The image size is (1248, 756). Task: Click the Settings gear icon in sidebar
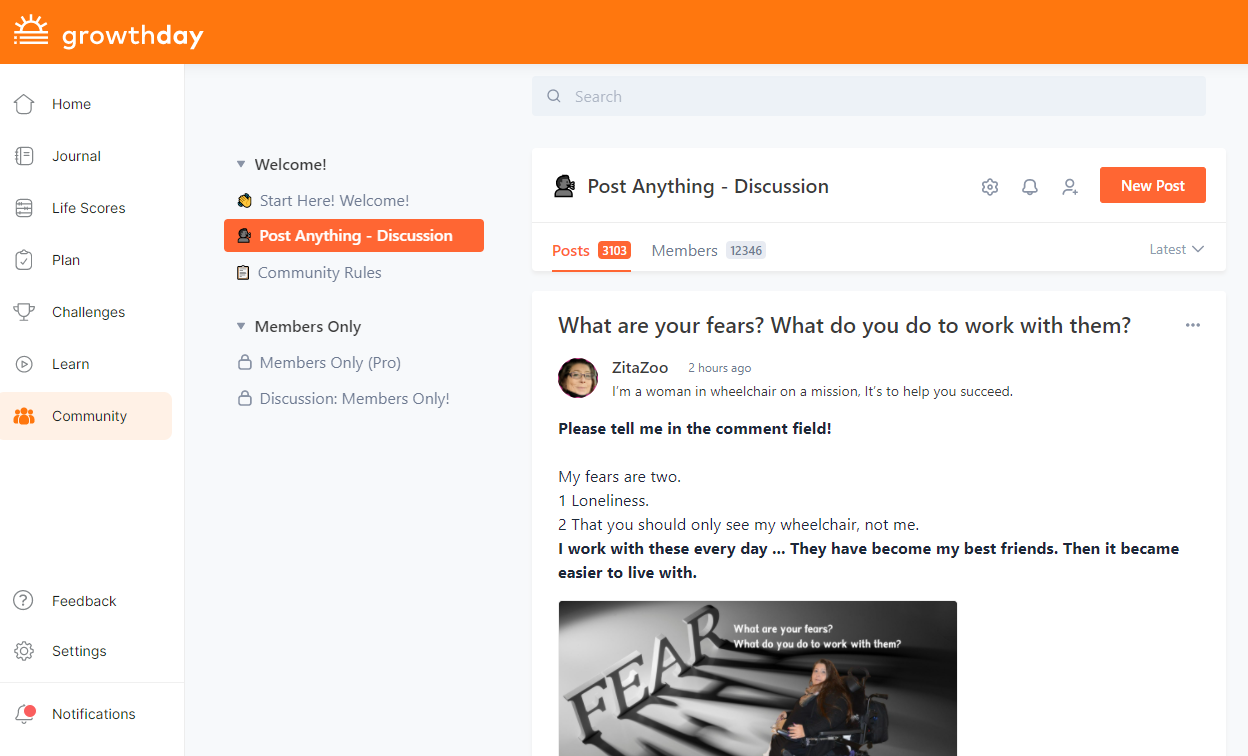pos(24,651)
